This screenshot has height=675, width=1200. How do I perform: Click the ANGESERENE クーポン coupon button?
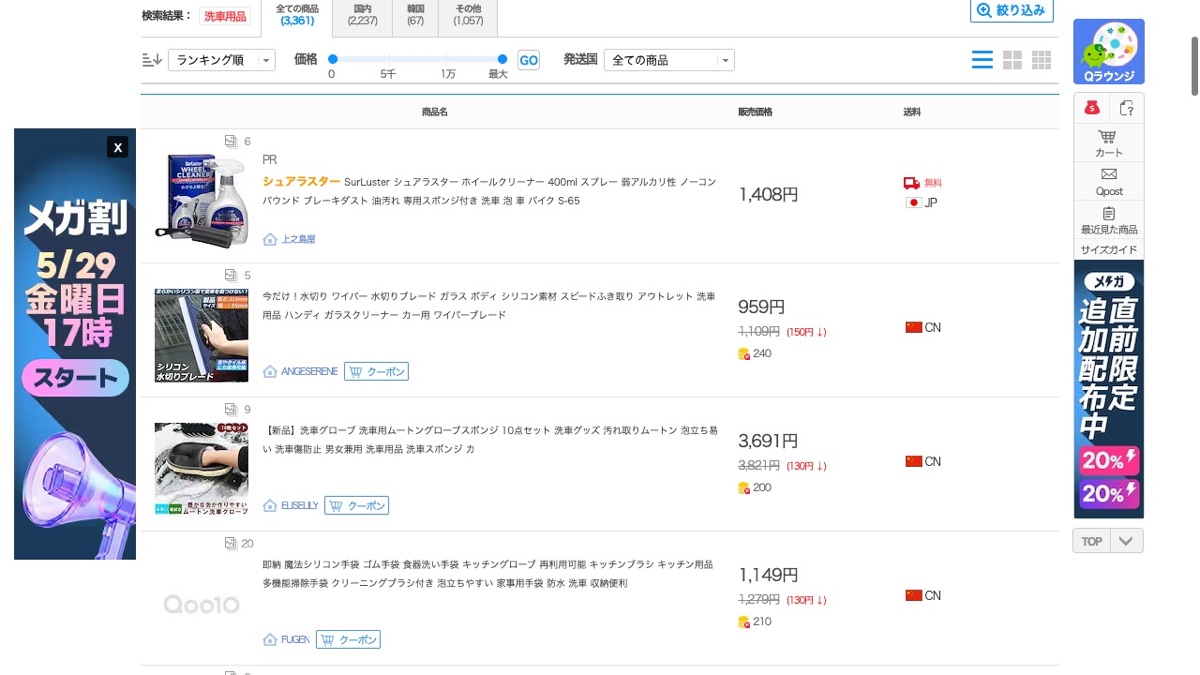pyautogui.click(x=376, y=371)
